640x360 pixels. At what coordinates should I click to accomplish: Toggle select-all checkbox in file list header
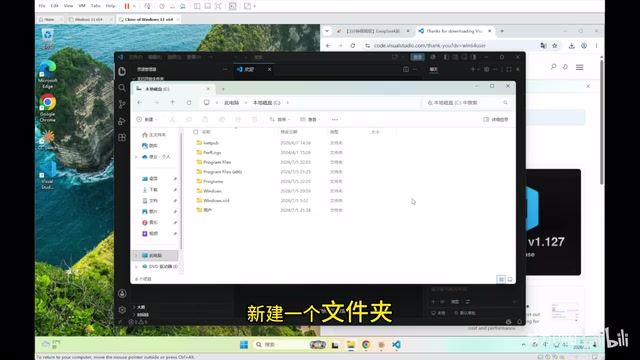click(196, 132)
